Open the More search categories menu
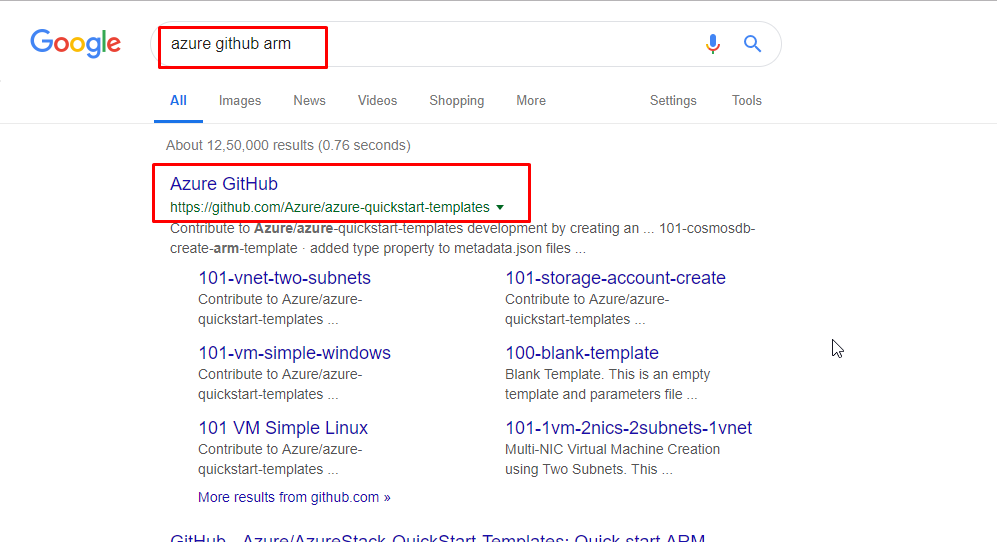Viewport: 997px width, 542px height. click(531, 101)
